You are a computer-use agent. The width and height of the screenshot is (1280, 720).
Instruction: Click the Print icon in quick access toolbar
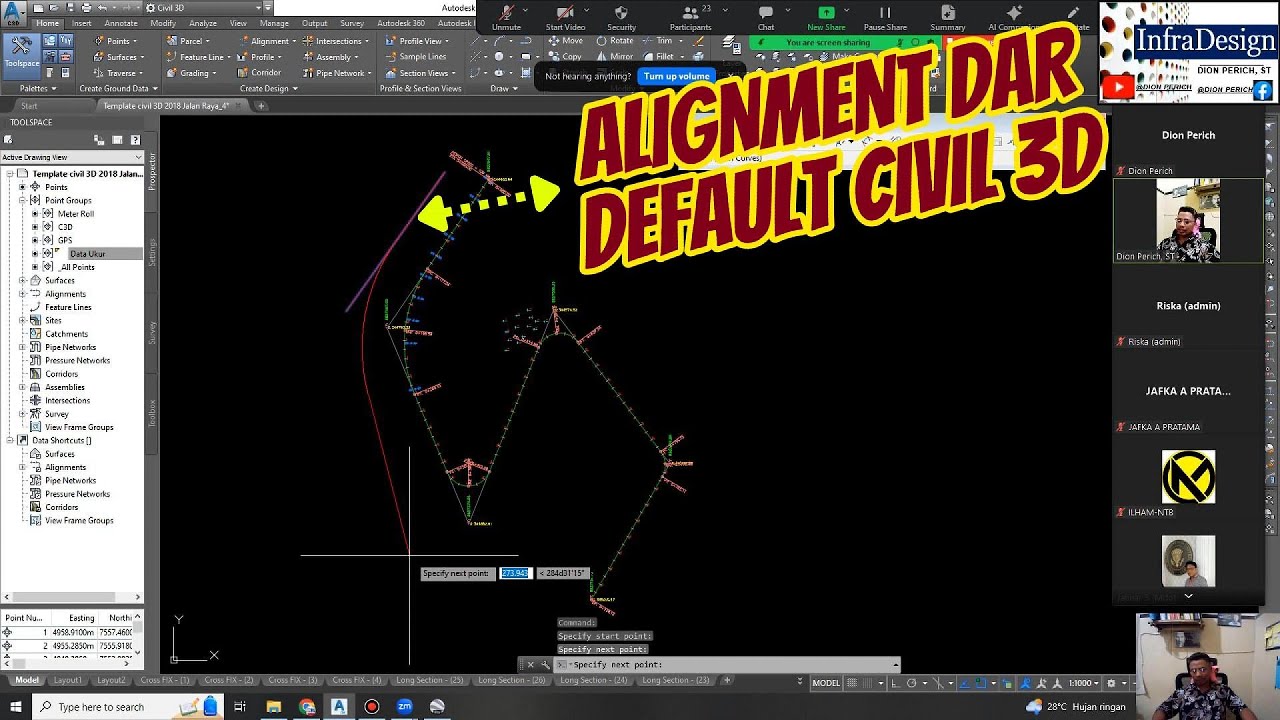pos(85,8)
